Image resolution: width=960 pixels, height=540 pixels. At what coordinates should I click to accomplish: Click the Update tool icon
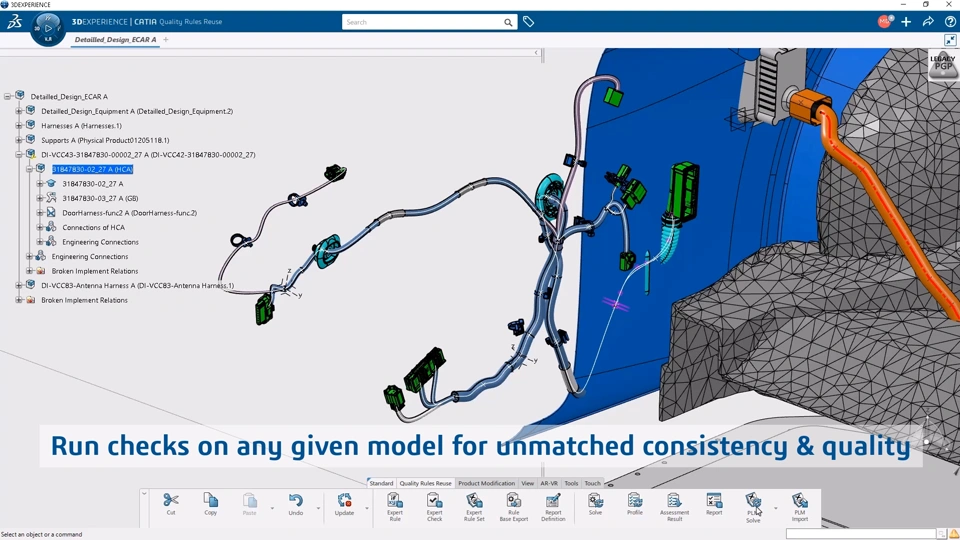(x=344, y=501)
